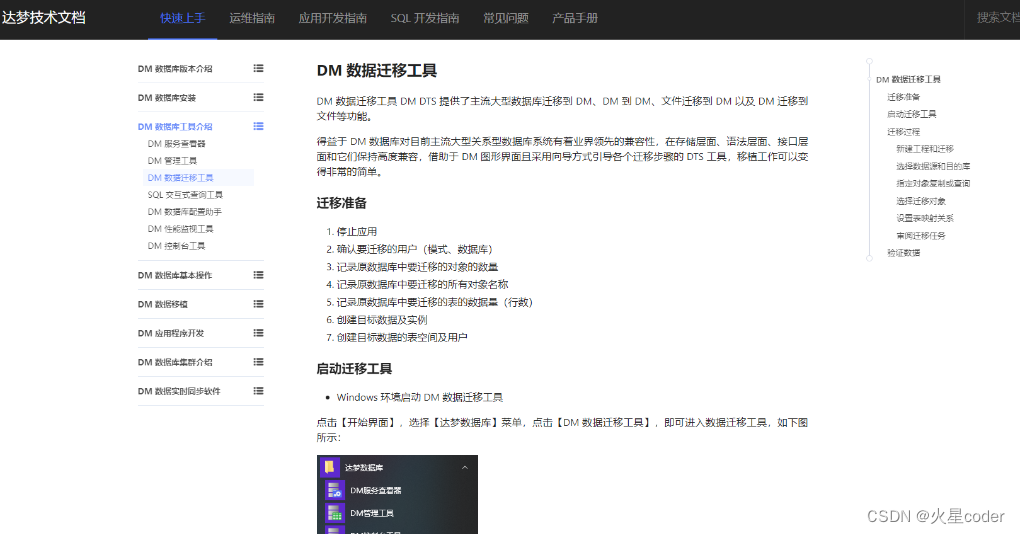Image resolution: width=1020 pixels, height=534 pixels.
Task: Open DM 性能监视工具 in the sidebar
Action: 180,228
